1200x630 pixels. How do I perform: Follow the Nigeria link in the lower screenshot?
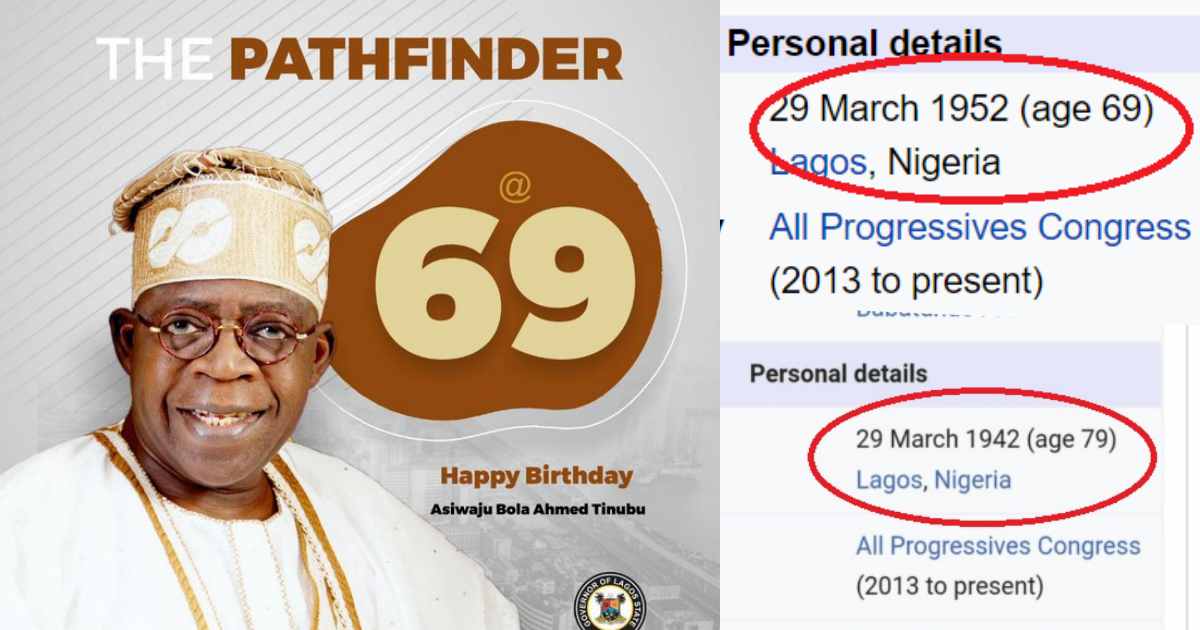(x=973, y=480)
